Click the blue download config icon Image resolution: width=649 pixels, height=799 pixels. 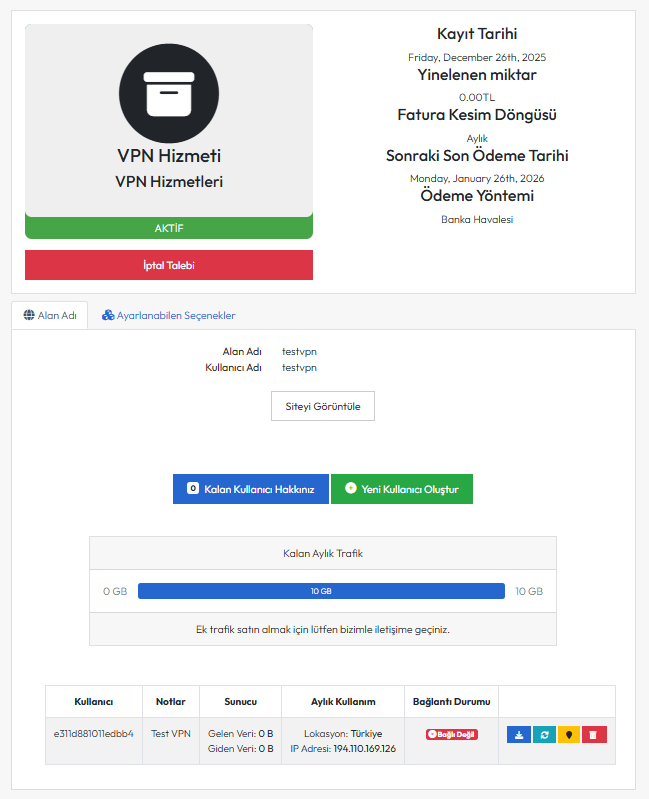click(x=519, y=735)
